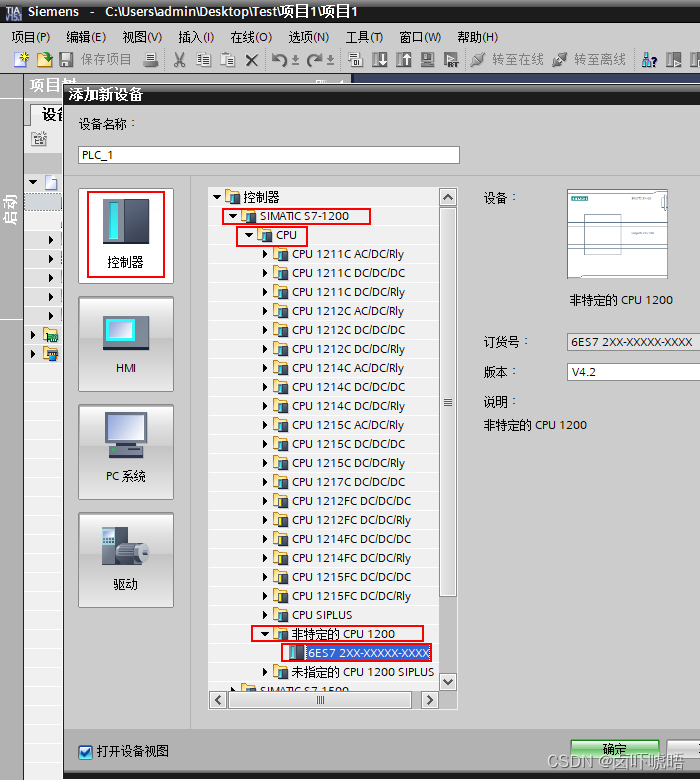Click the Start runtime RT icon
This screenshot has width=700, height=780.
(451, 60)
